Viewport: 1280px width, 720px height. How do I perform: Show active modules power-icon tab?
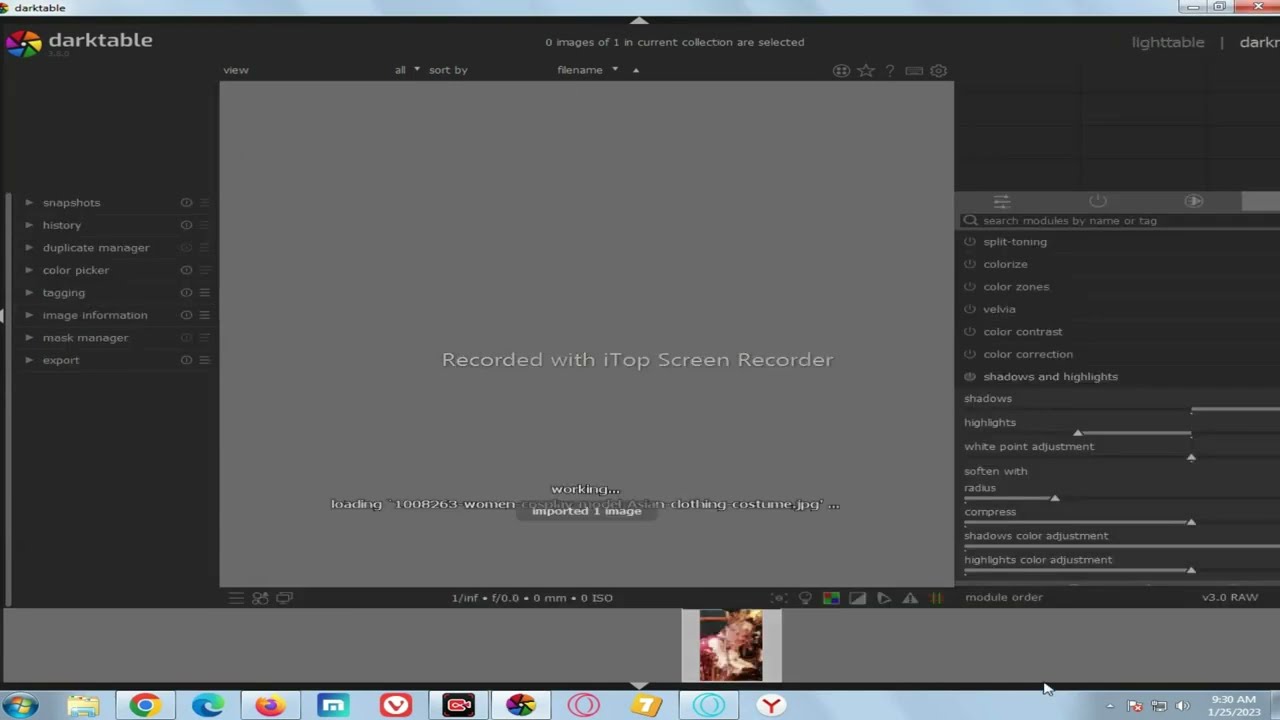coord(1097,201)
